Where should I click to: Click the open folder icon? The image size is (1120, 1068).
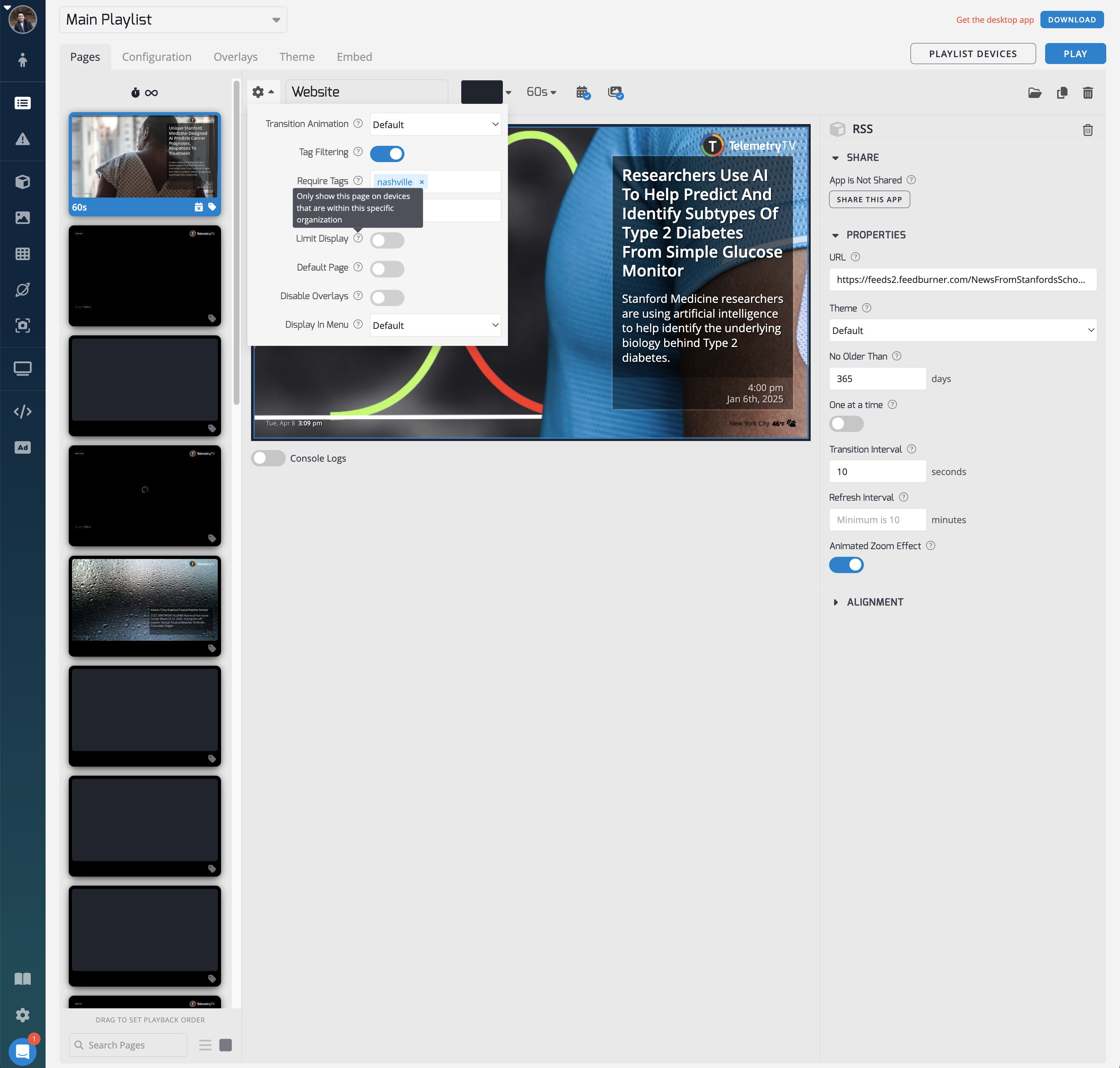tap(1035, 93)
